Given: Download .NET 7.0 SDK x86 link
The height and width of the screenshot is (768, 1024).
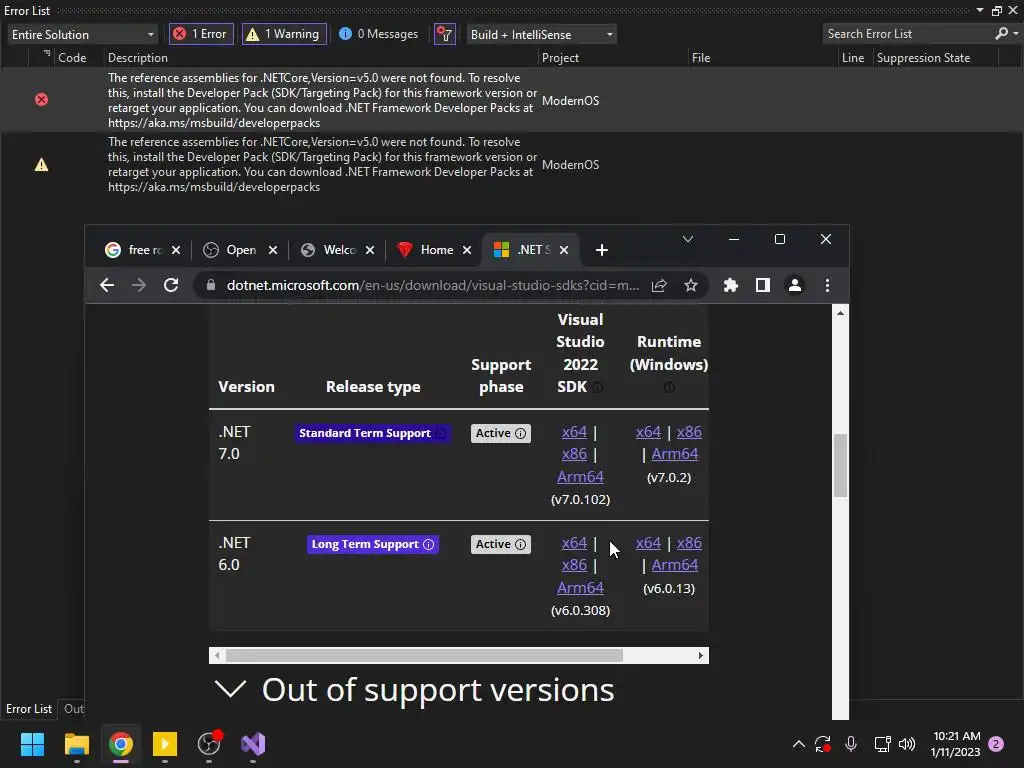Looking at the screenshot, I should (574, 454).
